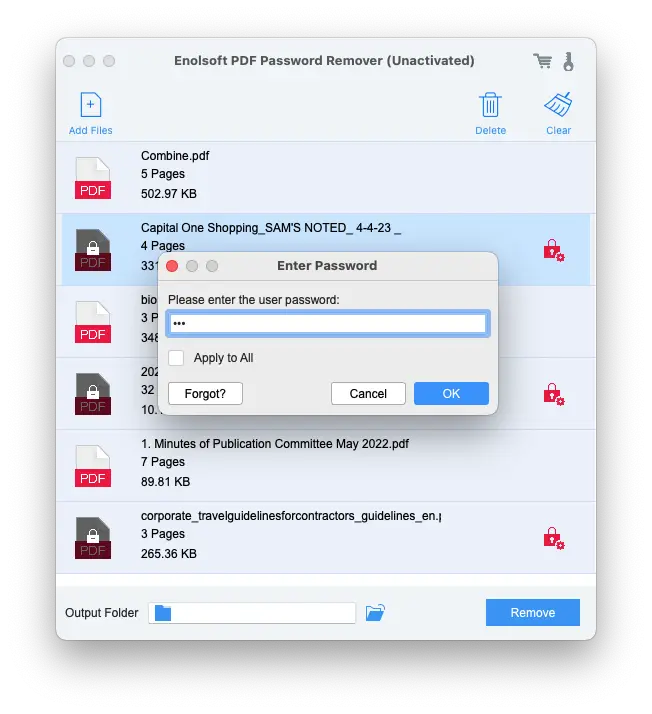Click the Delete trash icon
Image resolution: width=652 pixels, height=714 pixels.
(x=490, y=105)
